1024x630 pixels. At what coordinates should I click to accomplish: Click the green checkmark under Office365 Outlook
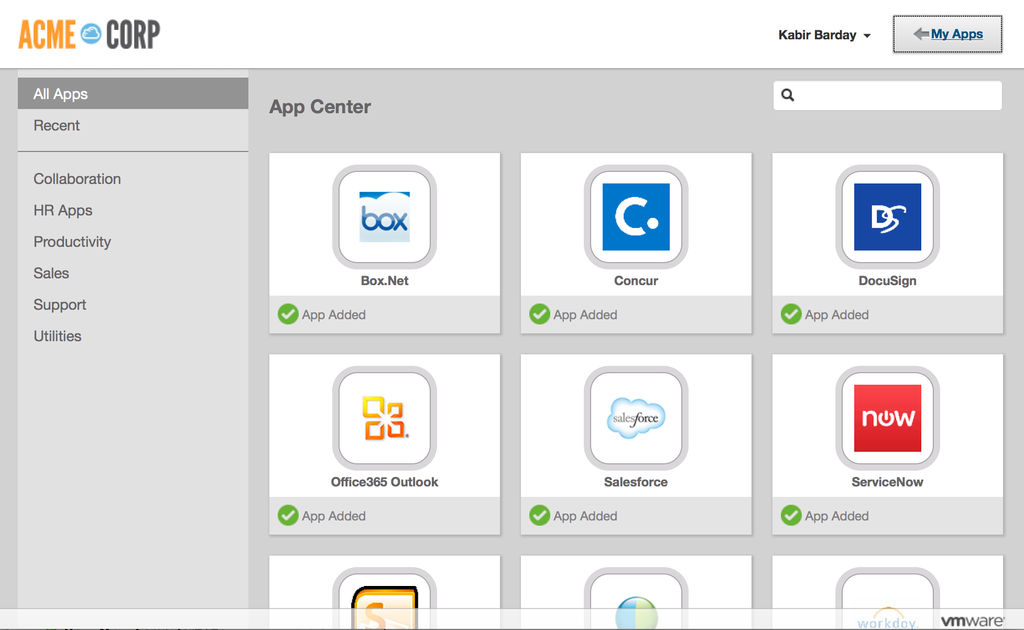tap(288, 515)
